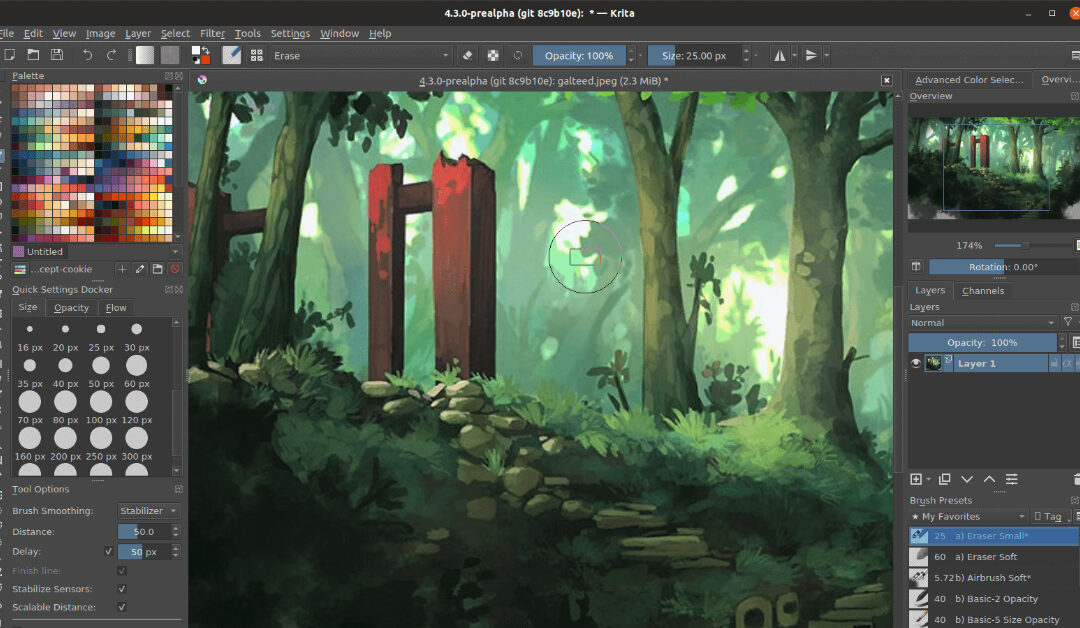The height and width of the screenshot is (628, 1080).
Task: Click the overview mirror view icon
Action: tap(916, 266)
